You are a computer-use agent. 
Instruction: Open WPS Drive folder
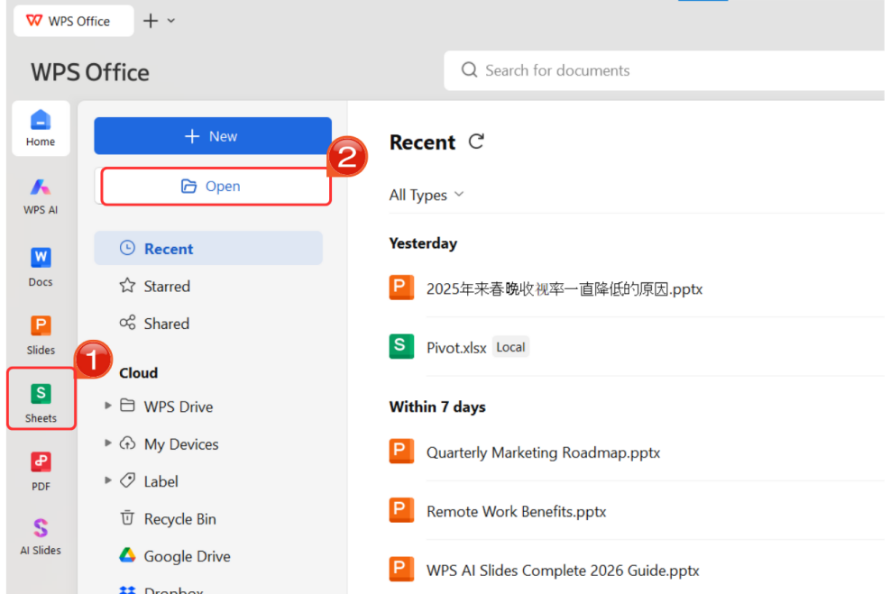tap(166, 406)
